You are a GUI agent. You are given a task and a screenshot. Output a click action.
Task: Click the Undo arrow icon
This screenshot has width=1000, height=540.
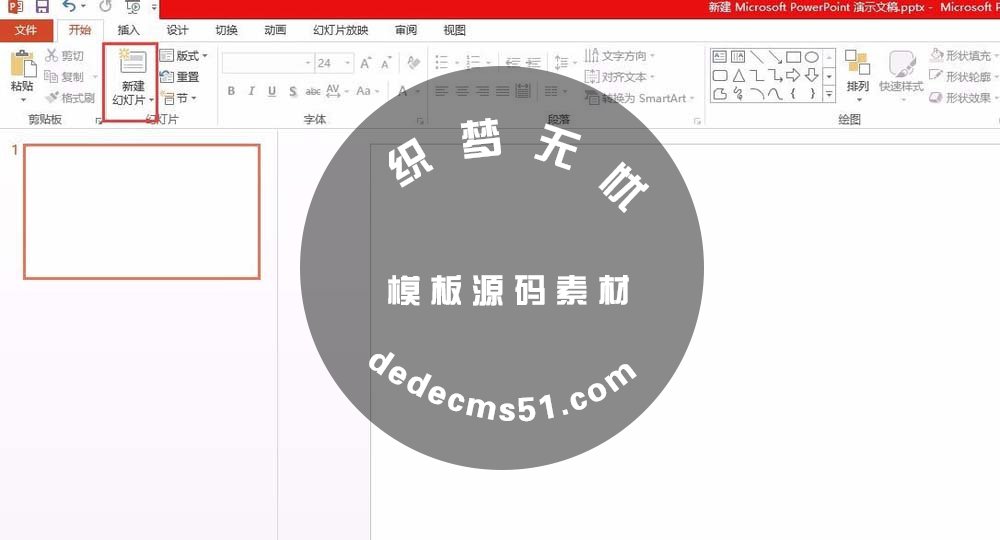[69, 6]
